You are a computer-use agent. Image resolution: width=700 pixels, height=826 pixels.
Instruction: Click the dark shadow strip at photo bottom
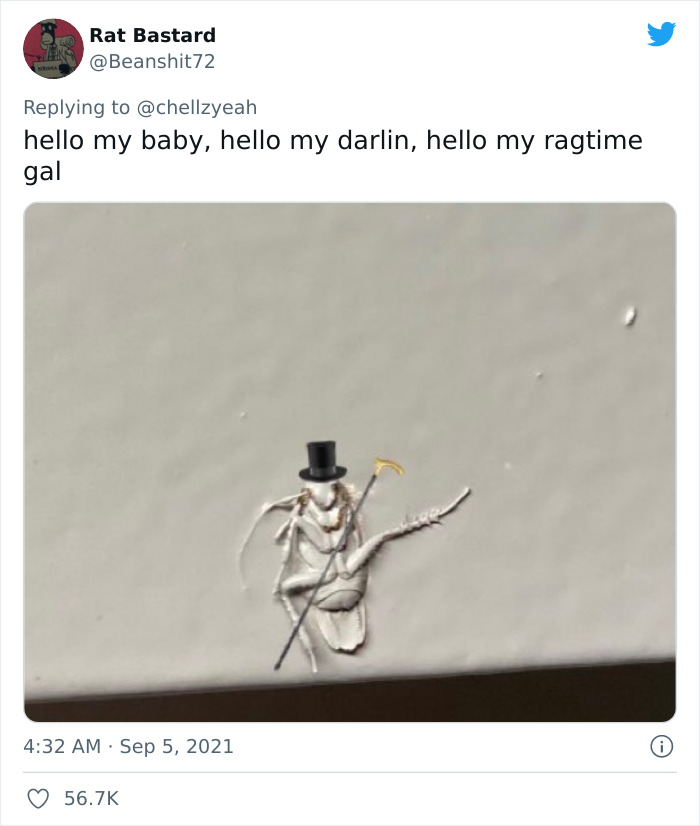pyautogui.click(x=350, y=700)
